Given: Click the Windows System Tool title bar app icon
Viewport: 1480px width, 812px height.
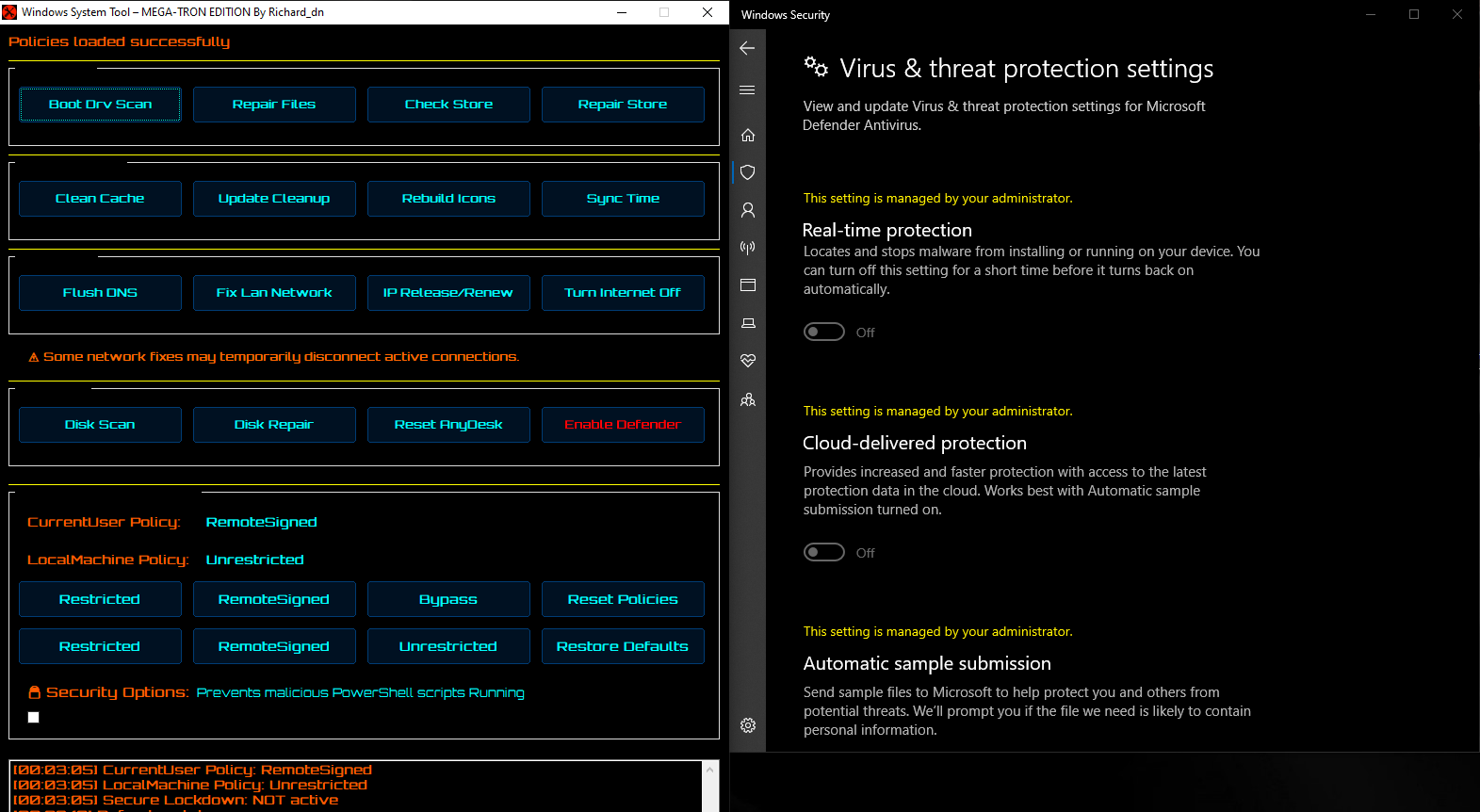Looking at the screenshot, I should (x=9, y=12).
